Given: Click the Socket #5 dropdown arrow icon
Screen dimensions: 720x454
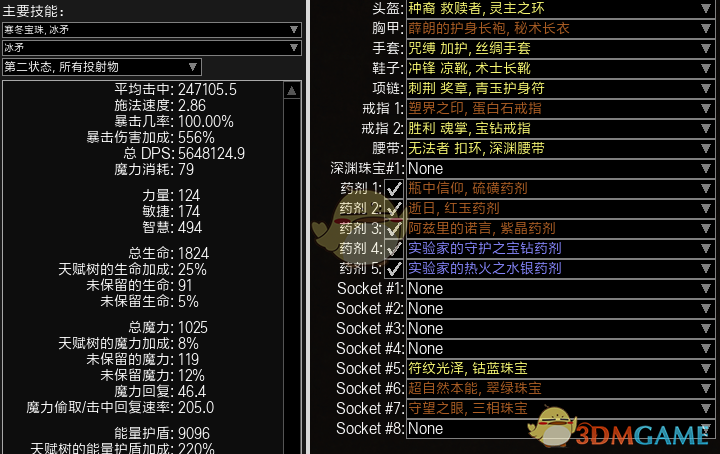Looking at the screenshot, I should [706, 368].
